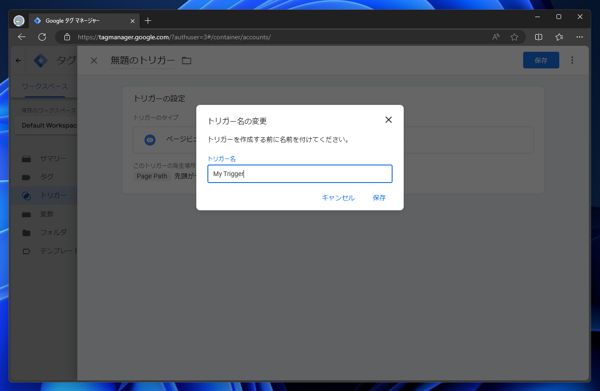Click browser back navigation arrow
Image resolution: width=600 pixels, height=391 pixels.
click(x=21, y=37)
